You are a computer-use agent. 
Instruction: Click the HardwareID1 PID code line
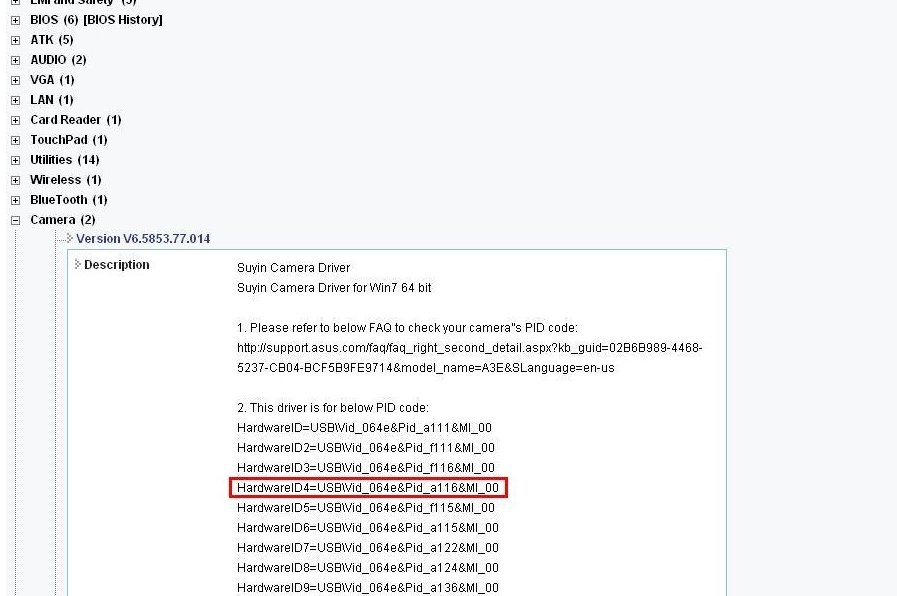click(365, 428)
